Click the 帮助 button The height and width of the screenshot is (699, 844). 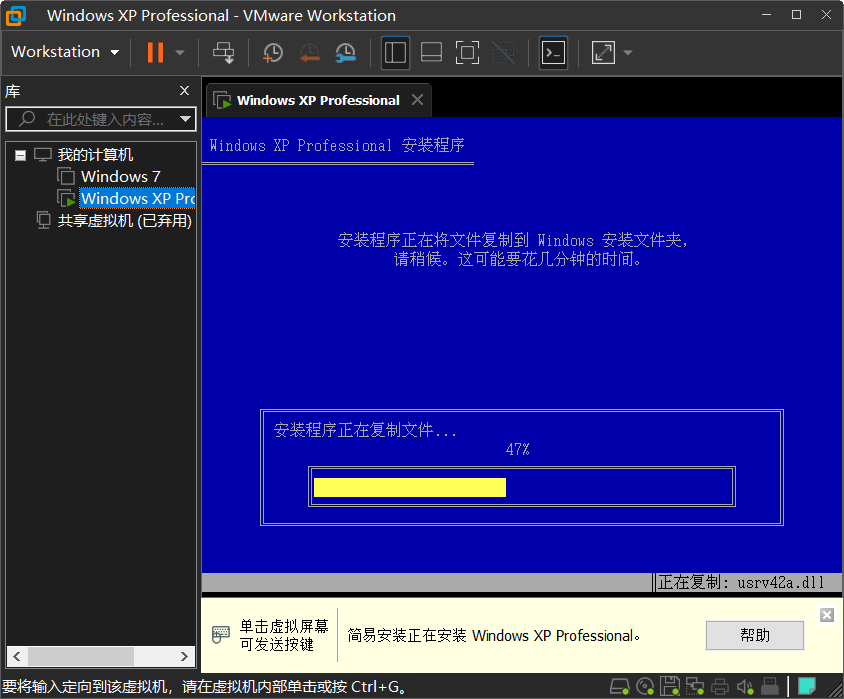coord(755,635)
